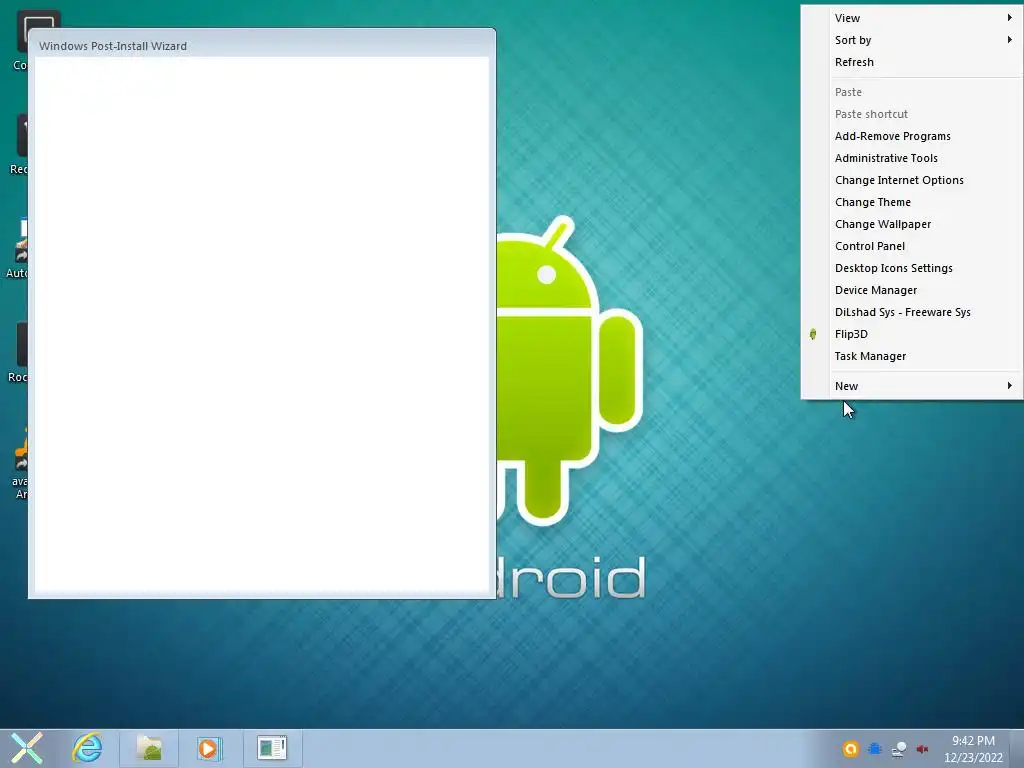
Task: Click the Windows Post-Install Wizard title bar
Action: pyautogui.click(x=262, y=44)
